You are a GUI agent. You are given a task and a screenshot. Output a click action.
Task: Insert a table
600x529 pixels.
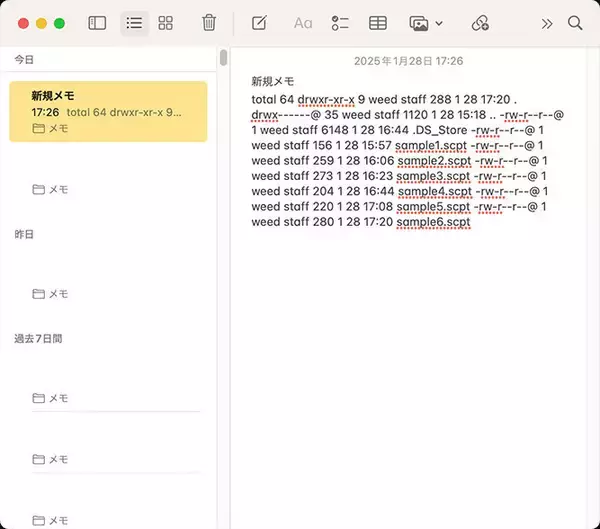pos(377,23)
